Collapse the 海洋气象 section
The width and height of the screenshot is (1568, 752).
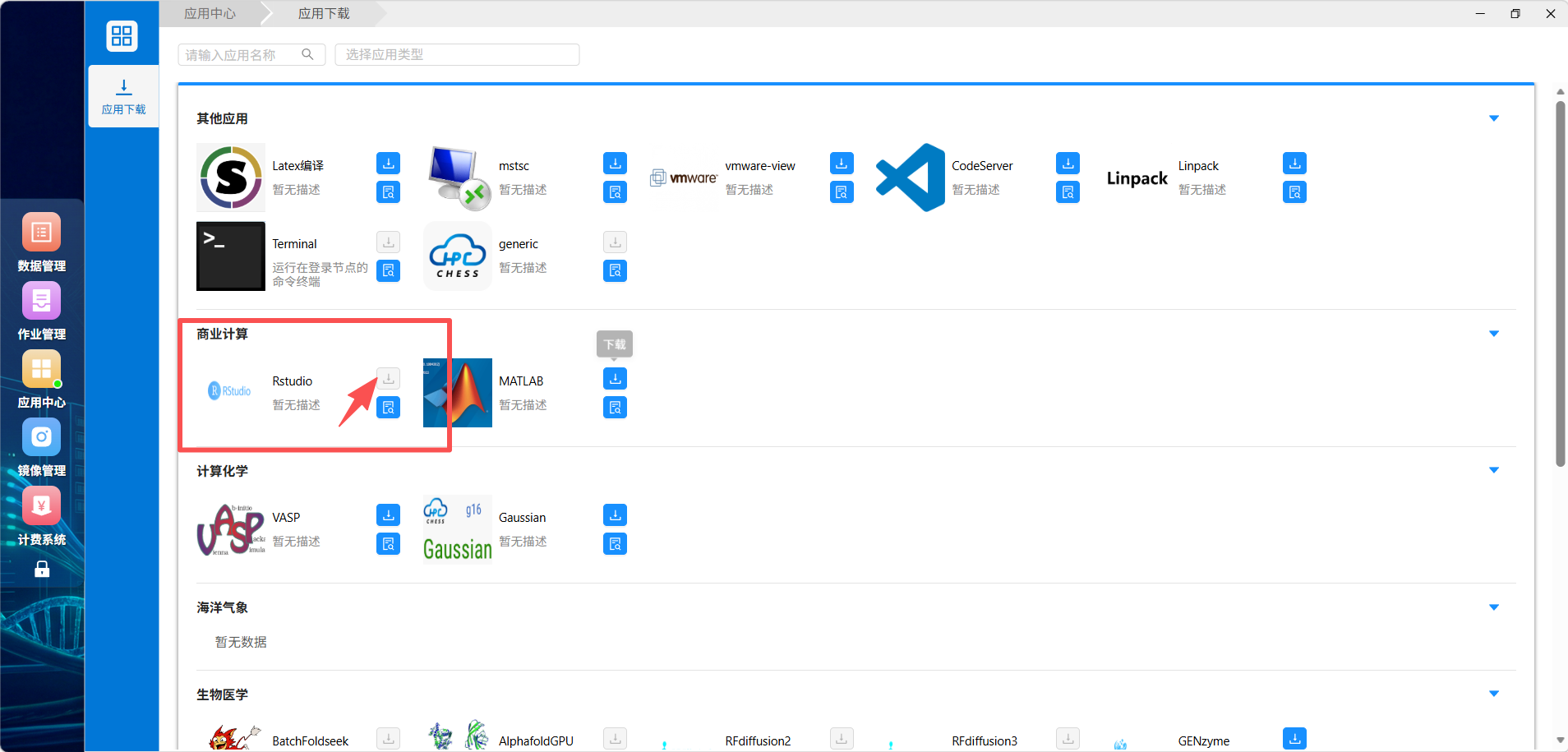[x=1494, y=607]
